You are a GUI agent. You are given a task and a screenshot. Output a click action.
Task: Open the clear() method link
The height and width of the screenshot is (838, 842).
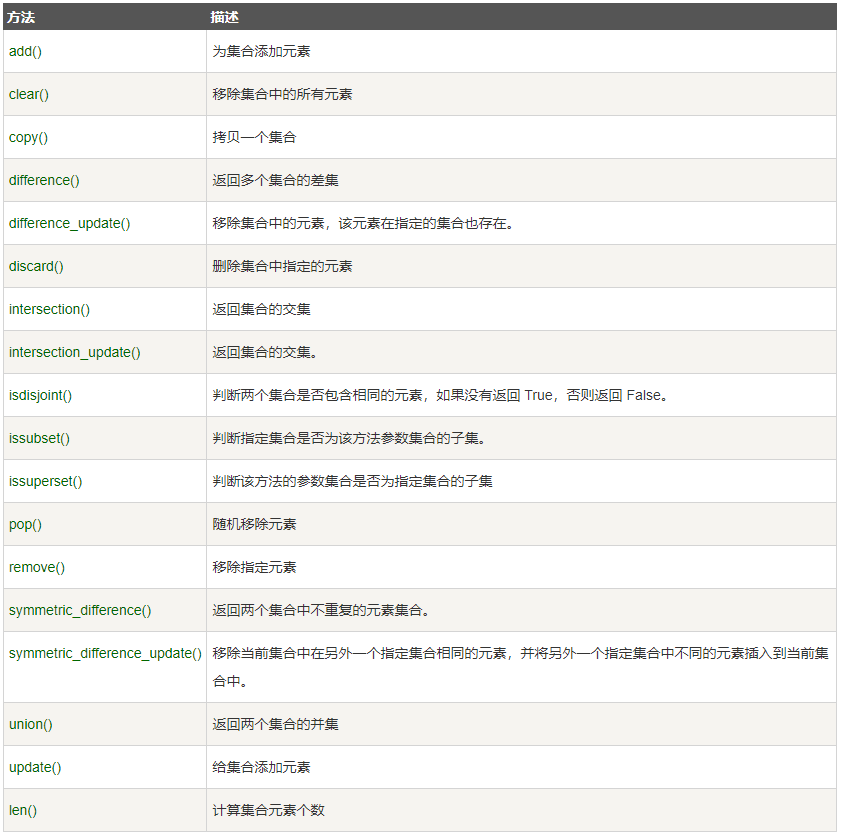coord(28,94)
